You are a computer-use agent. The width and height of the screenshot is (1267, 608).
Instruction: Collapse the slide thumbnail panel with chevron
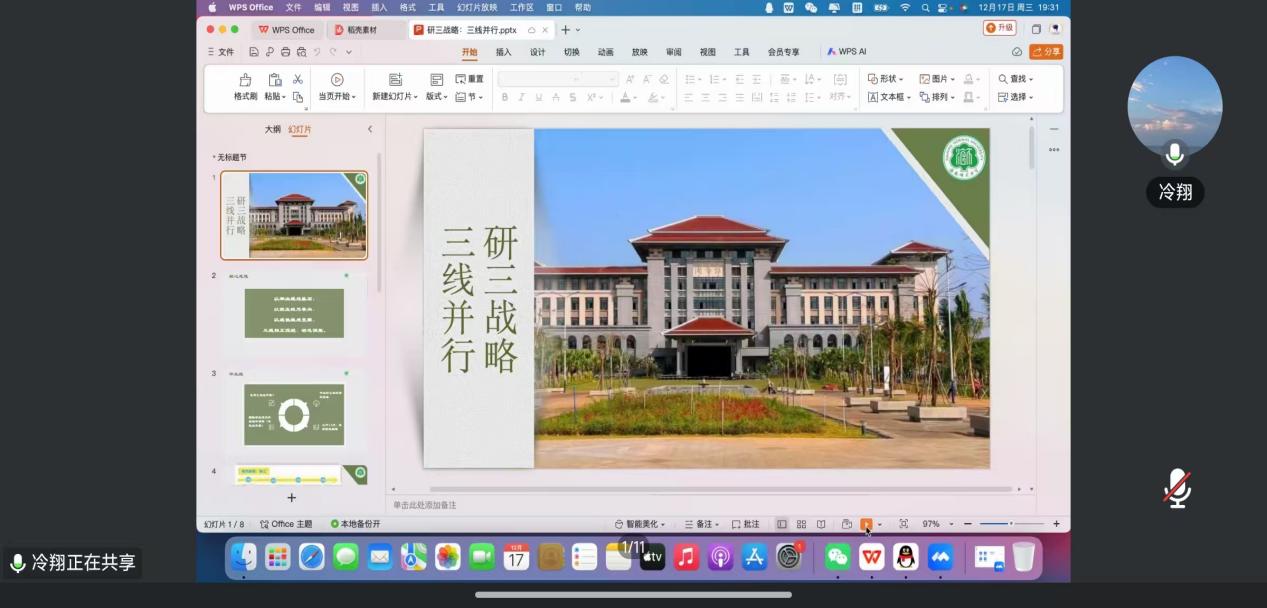370,129
